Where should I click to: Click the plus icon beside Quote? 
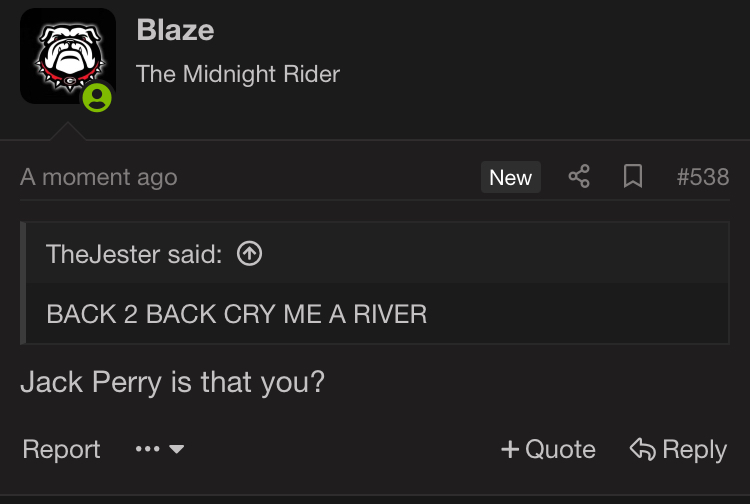click(510, 450)
